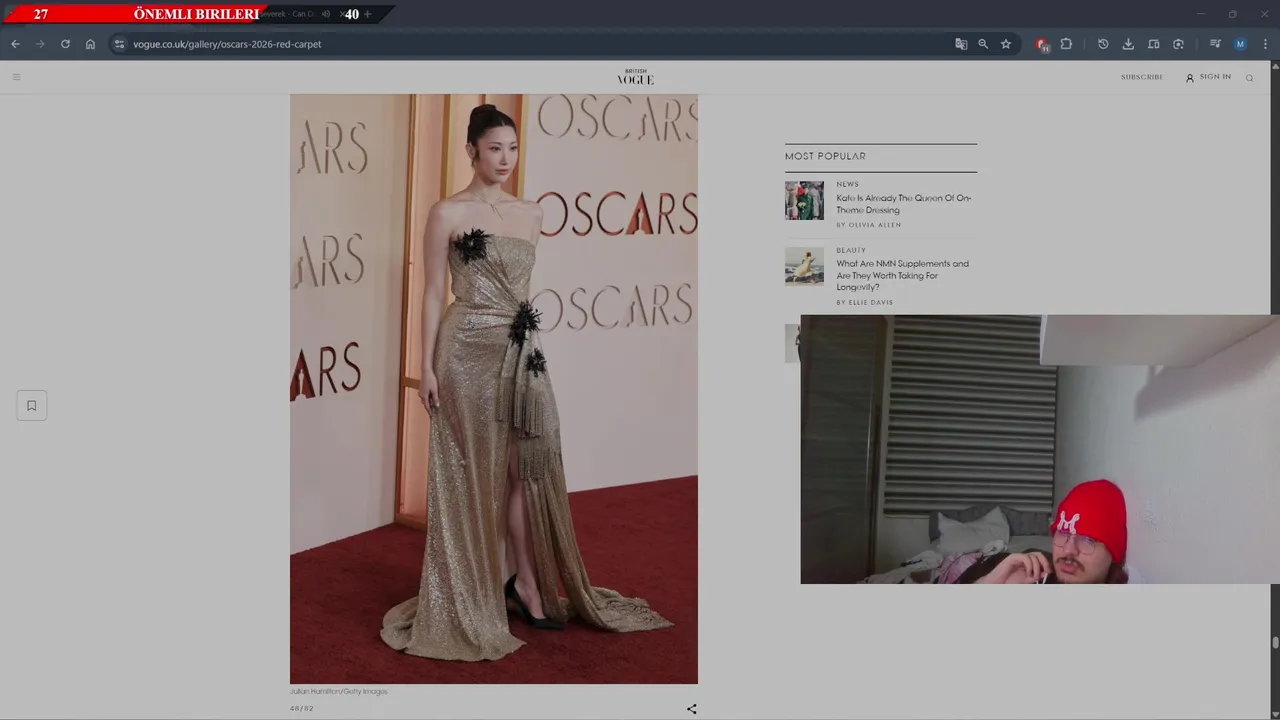
Task: Open the Vogue hamburger menu
Action: (x=16, y=77)
